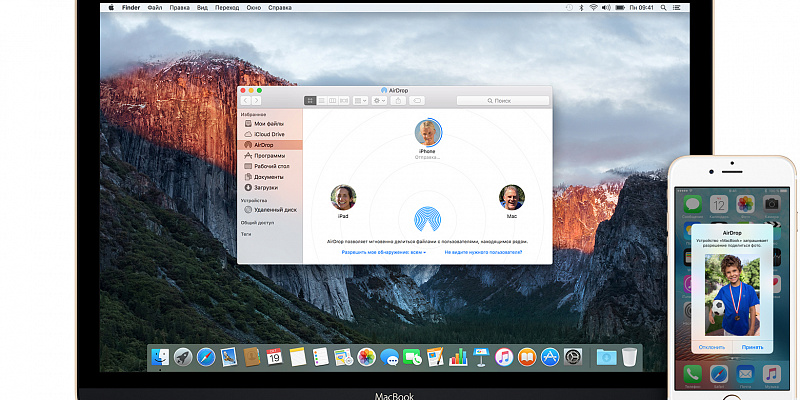Open the Trash in the Dock

click(629, 357)
